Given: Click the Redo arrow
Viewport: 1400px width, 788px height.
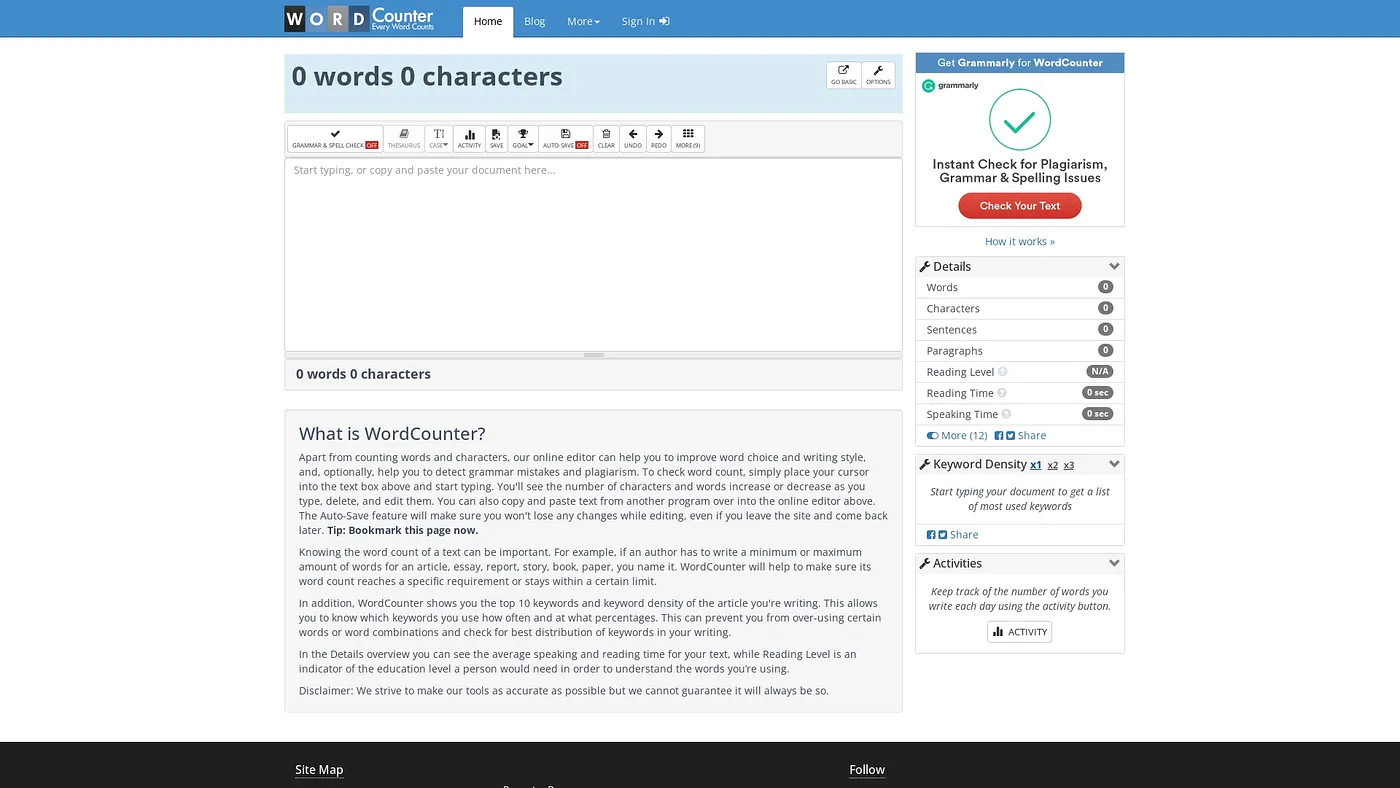Looking at the screenshot, I should 658,139.
